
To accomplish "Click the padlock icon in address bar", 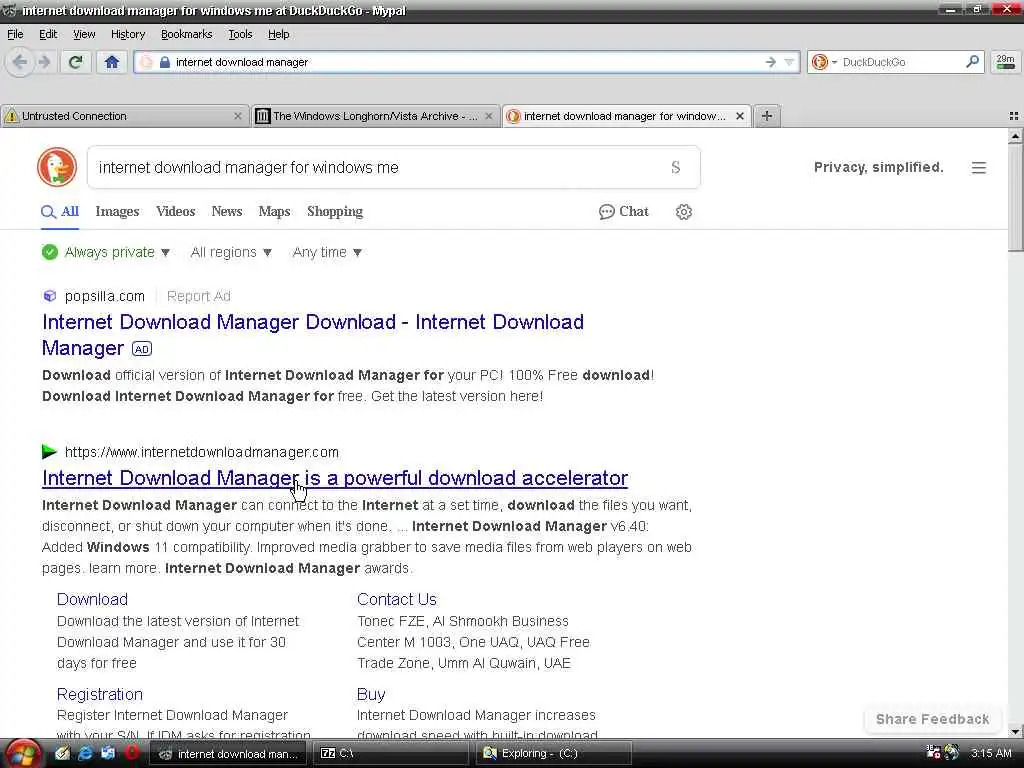I will (165, 62).
